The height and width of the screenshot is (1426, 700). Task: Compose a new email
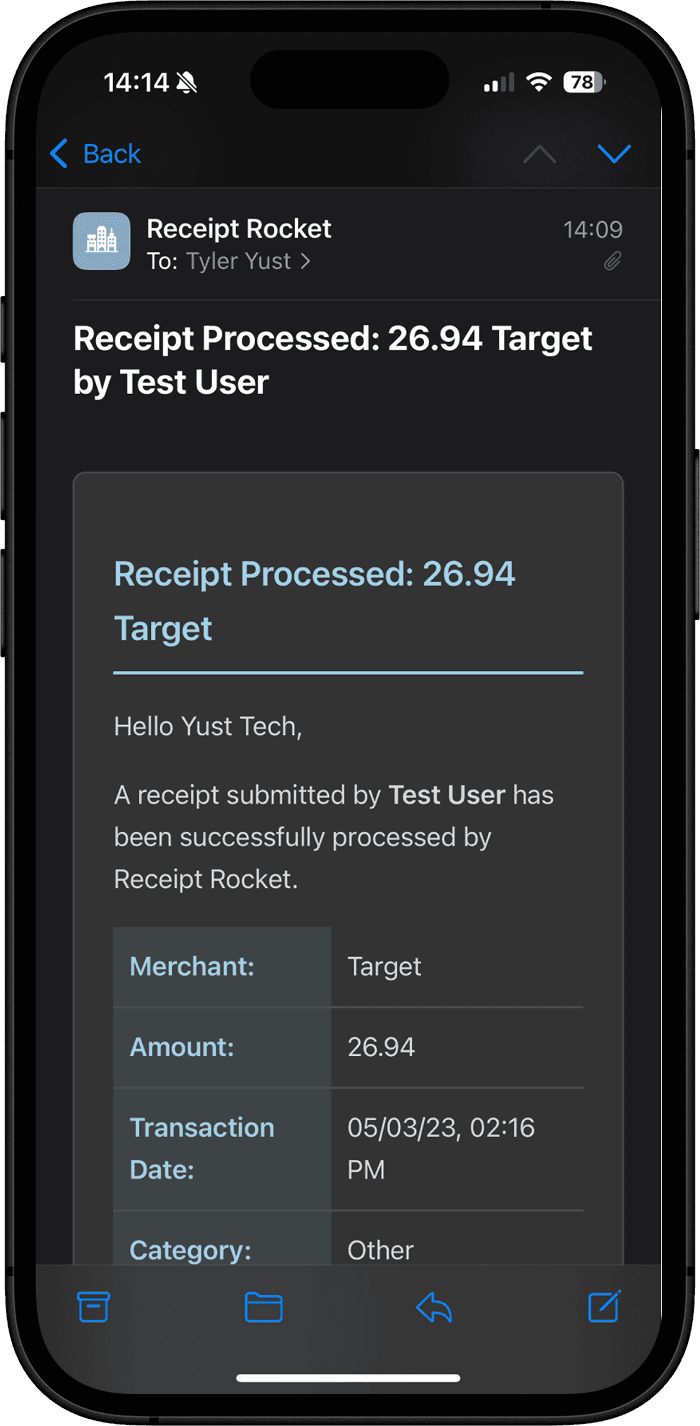click(x=604, y=1307)
